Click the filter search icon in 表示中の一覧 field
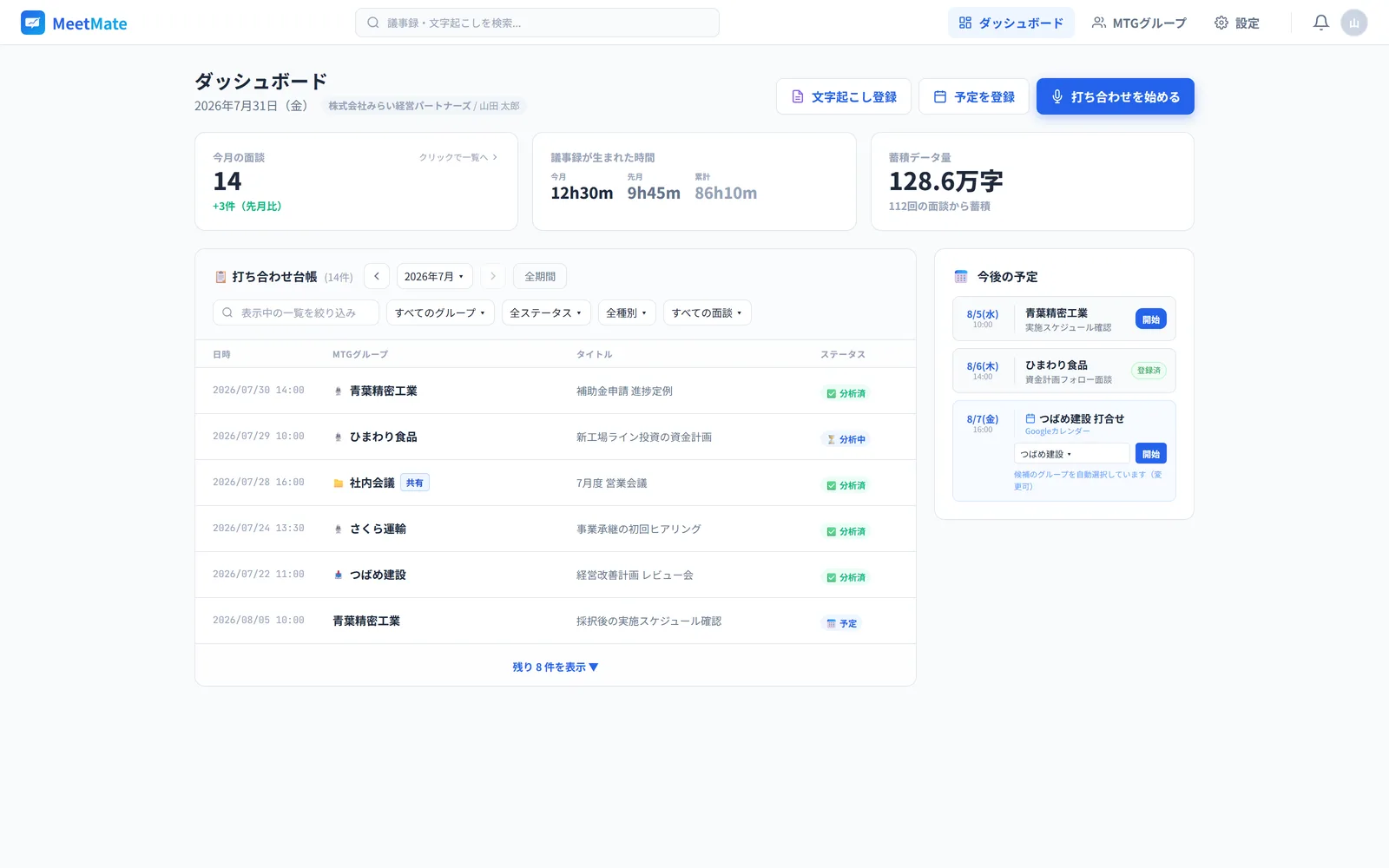This screenshot has width=1389, height=868. [227, 312]
